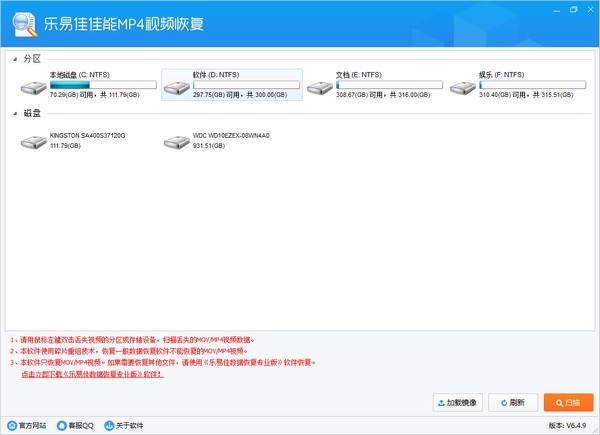Open the 客服QQ link text
Viewport: 600px width, 435px height.
[81, 425]
